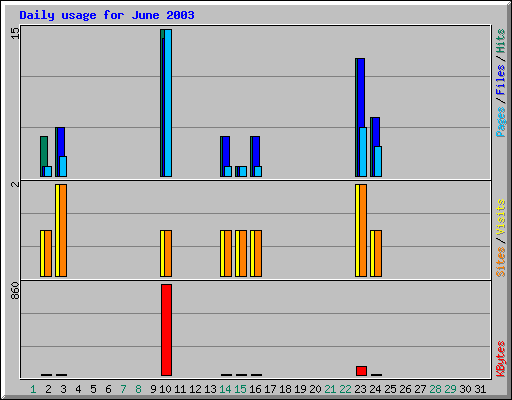Viewport: 512px width, 400px height.
Task: Click the rotated "Pages" legend label
Action: tap(501, 122)
